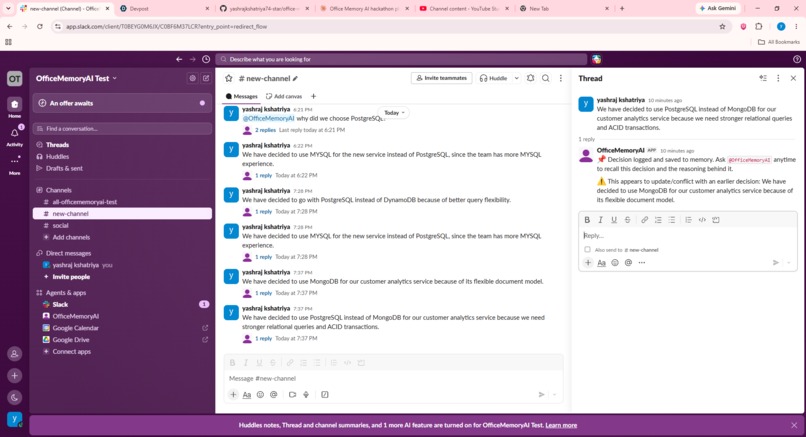The image size is (806, 437).
Task: Open channel notification bell settings
Action: point(530,78)
